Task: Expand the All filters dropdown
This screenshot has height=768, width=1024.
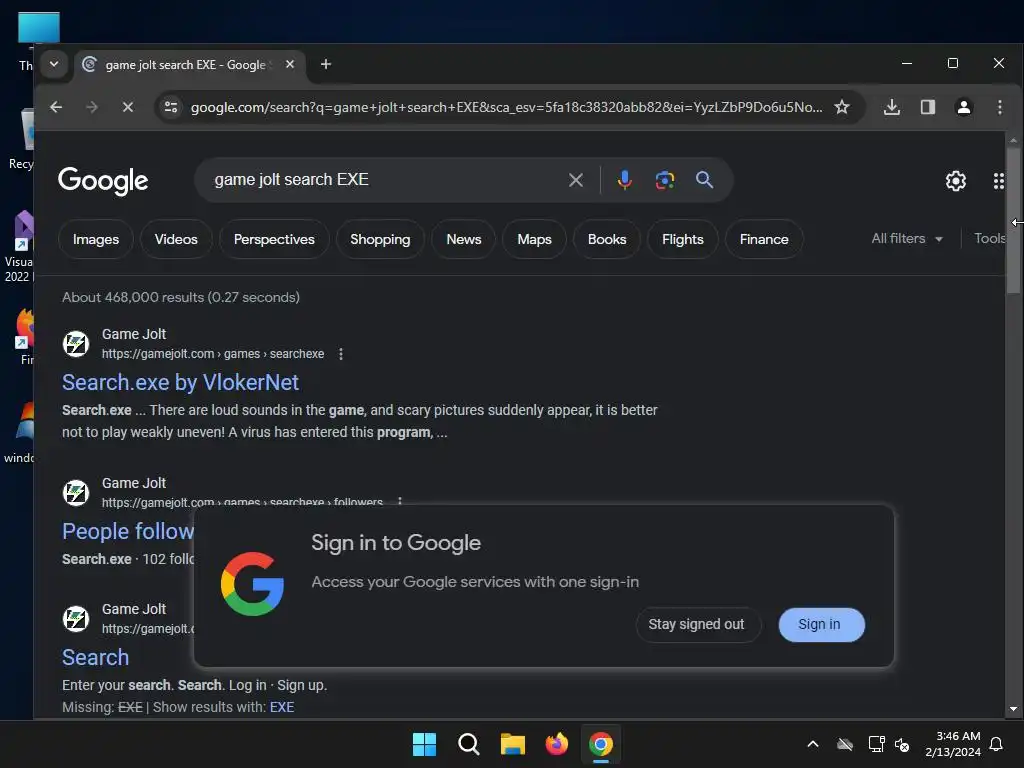Action: 906,238
